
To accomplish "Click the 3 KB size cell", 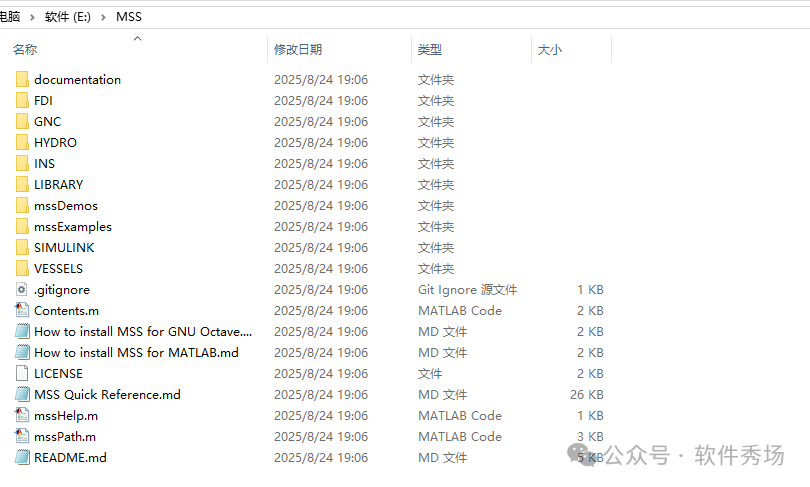I will (590, 436).
